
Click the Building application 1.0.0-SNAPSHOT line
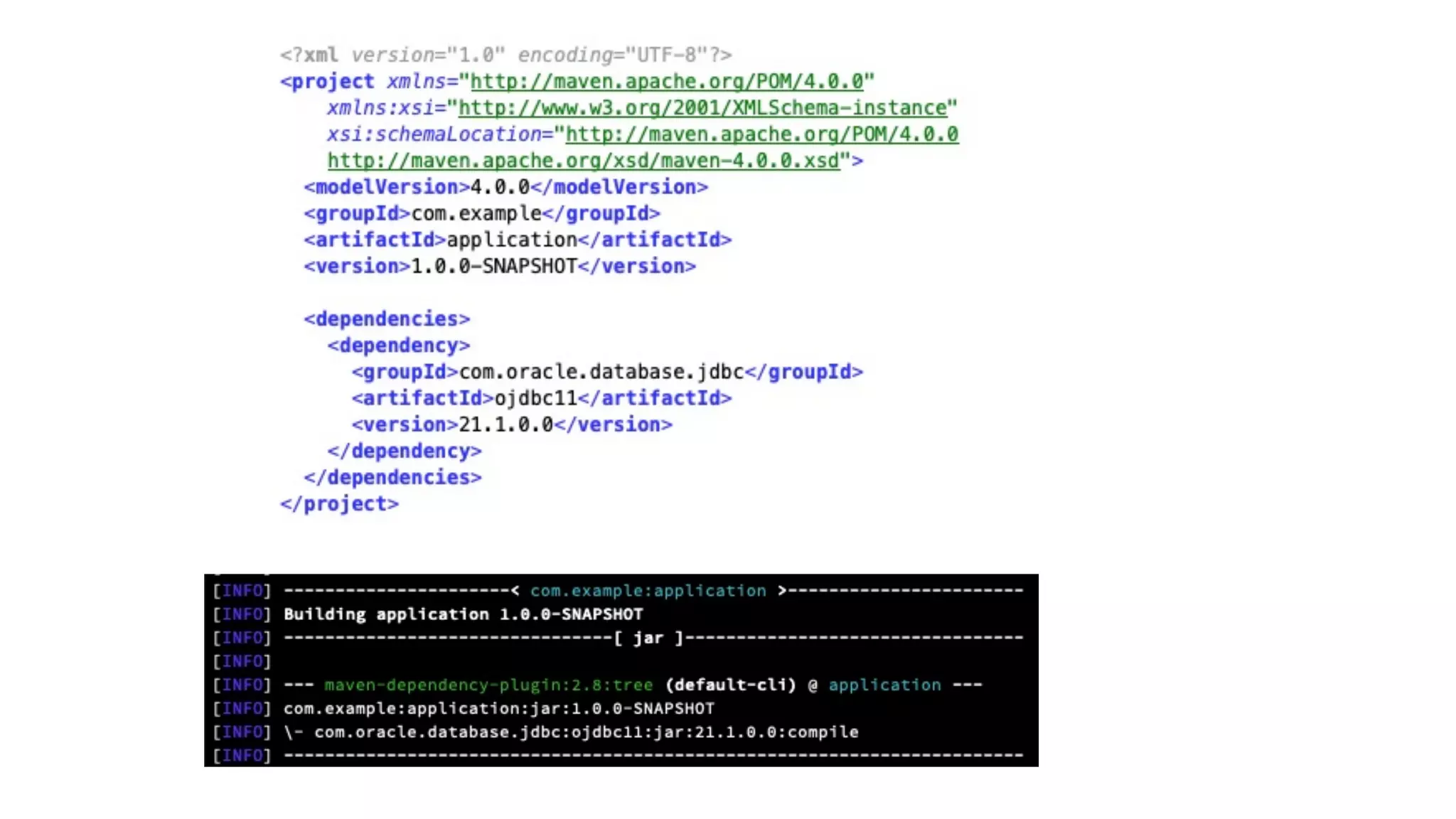pos(463,614)
